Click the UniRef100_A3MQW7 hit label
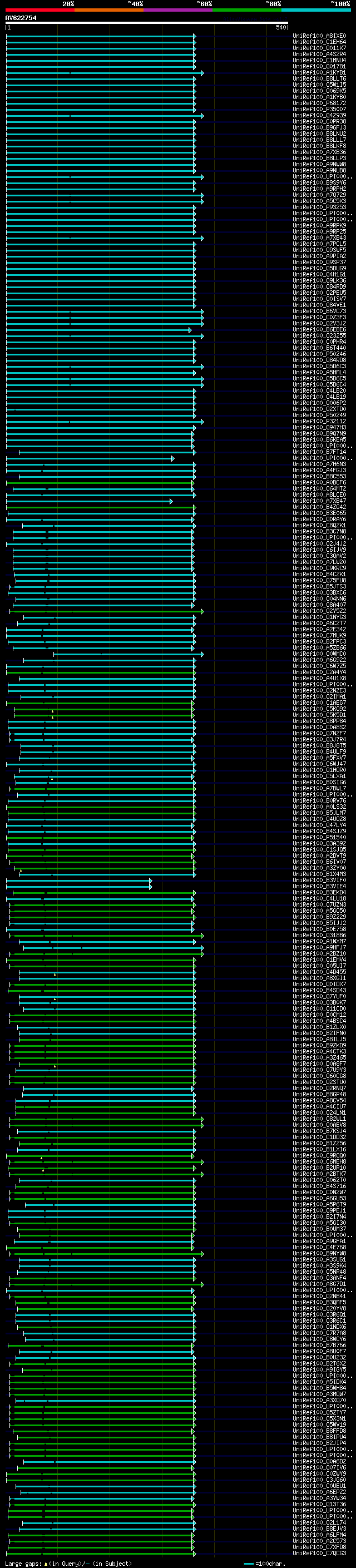The height and width of the screenshot is (1568, 356). point(319,1394)
